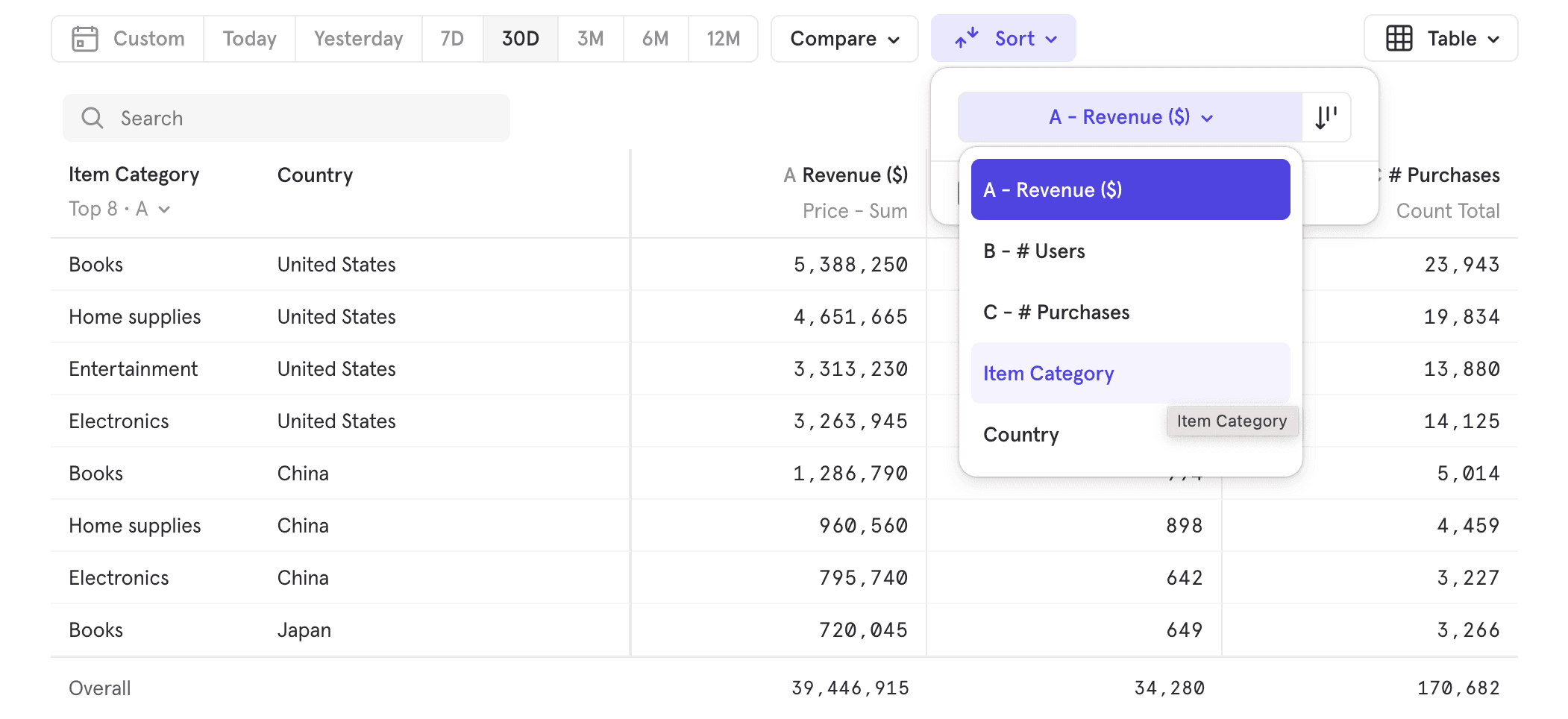
Task: Expand the A - Revenue ($) sort selector
Action: point(1130,117)
